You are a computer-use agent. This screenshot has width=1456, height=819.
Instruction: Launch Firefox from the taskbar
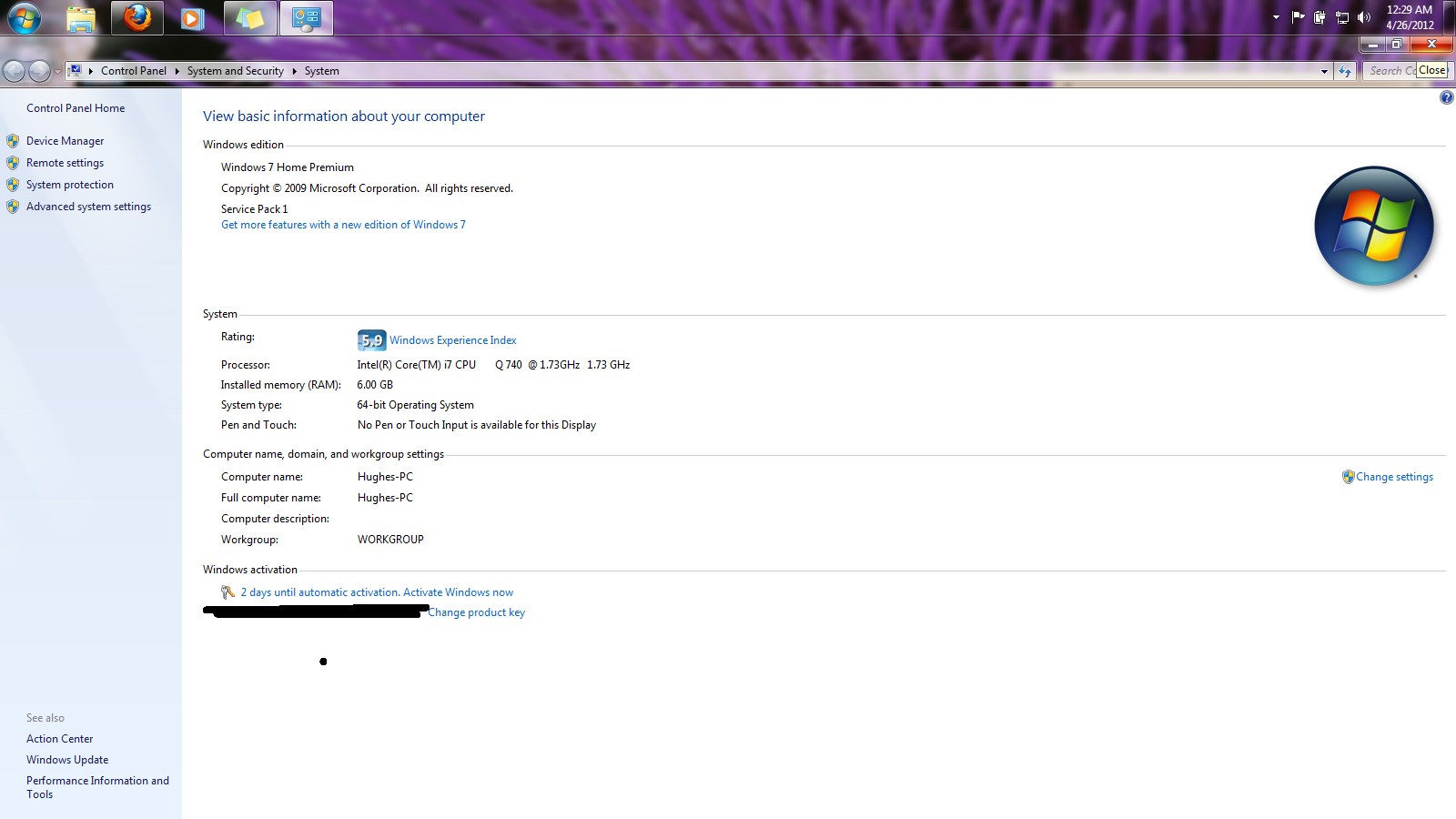137,18
